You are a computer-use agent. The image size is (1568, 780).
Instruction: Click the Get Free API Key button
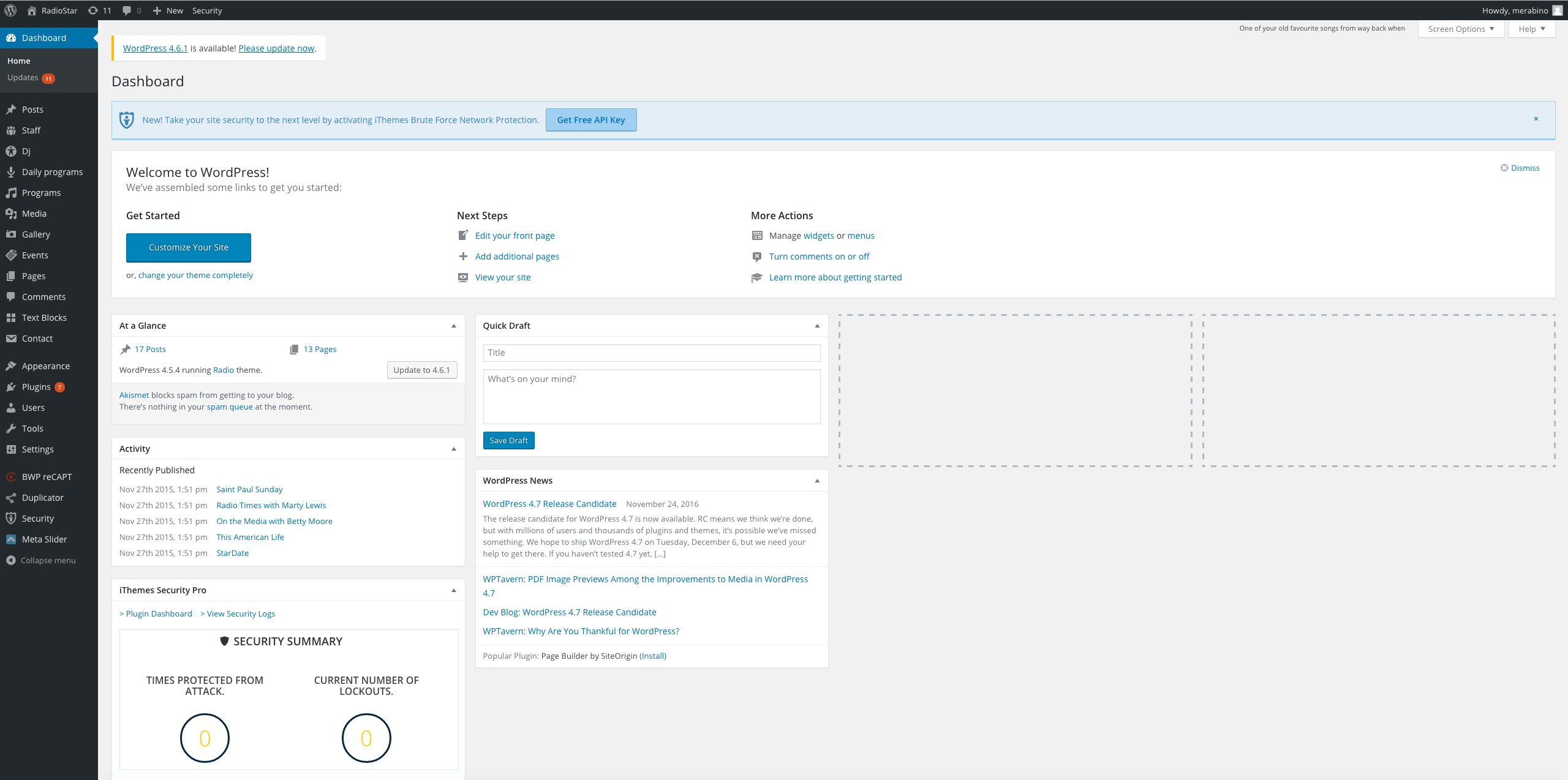point(591,120)
